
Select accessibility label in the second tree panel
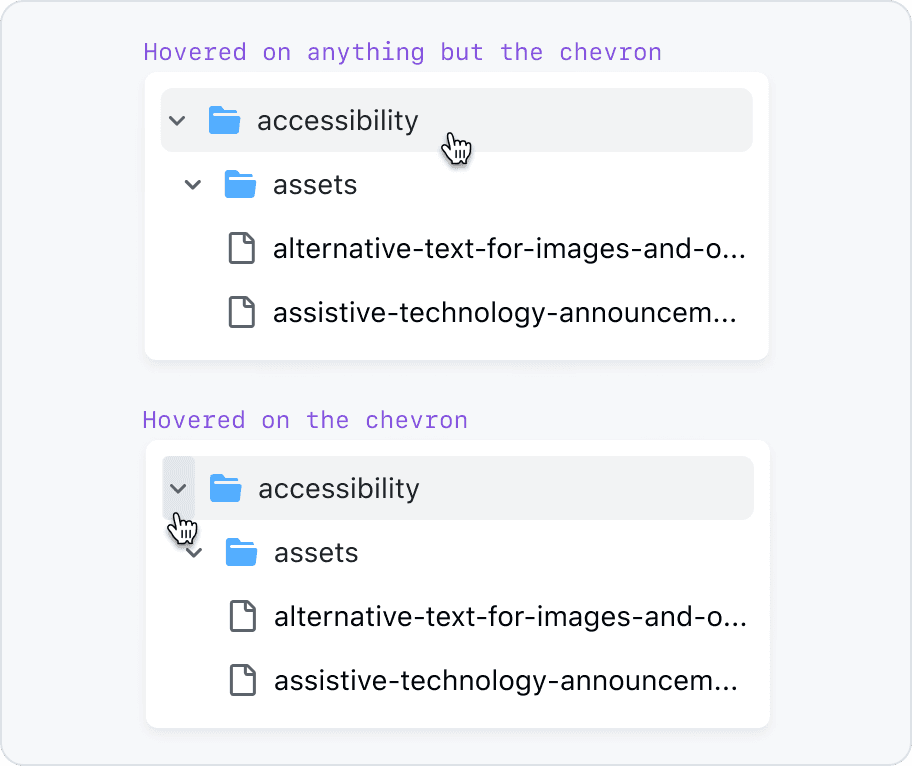(338, 489)
